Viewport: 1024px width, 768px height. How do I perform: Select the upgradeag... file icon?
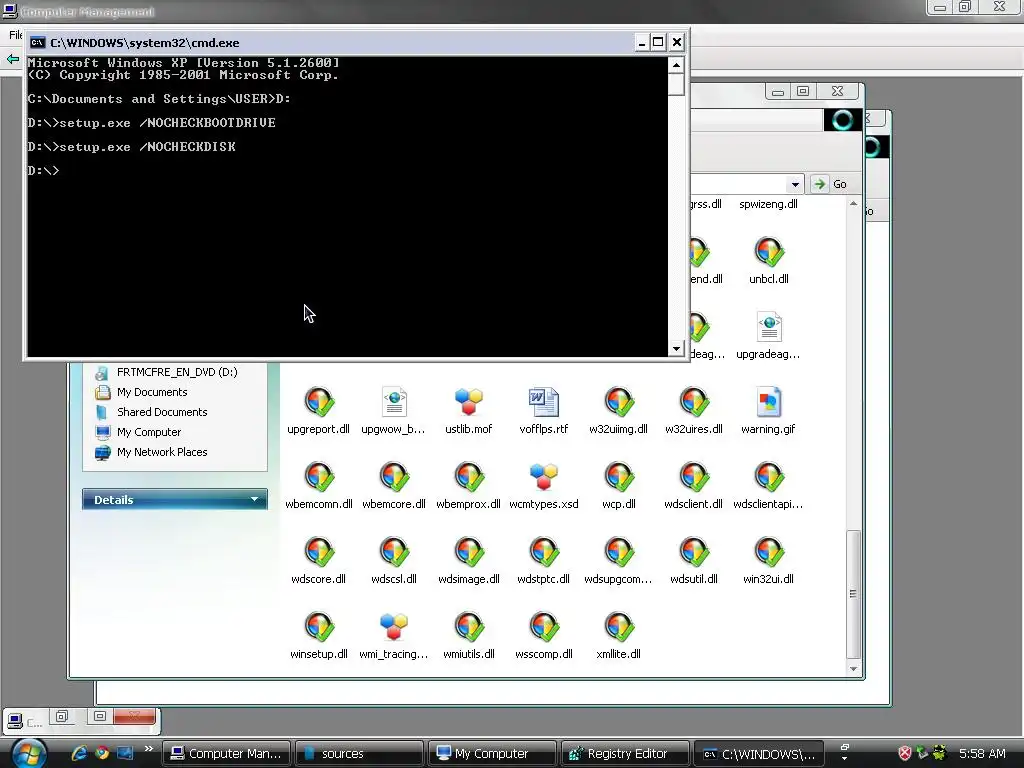pyautogui.click(x=769, y=327)
